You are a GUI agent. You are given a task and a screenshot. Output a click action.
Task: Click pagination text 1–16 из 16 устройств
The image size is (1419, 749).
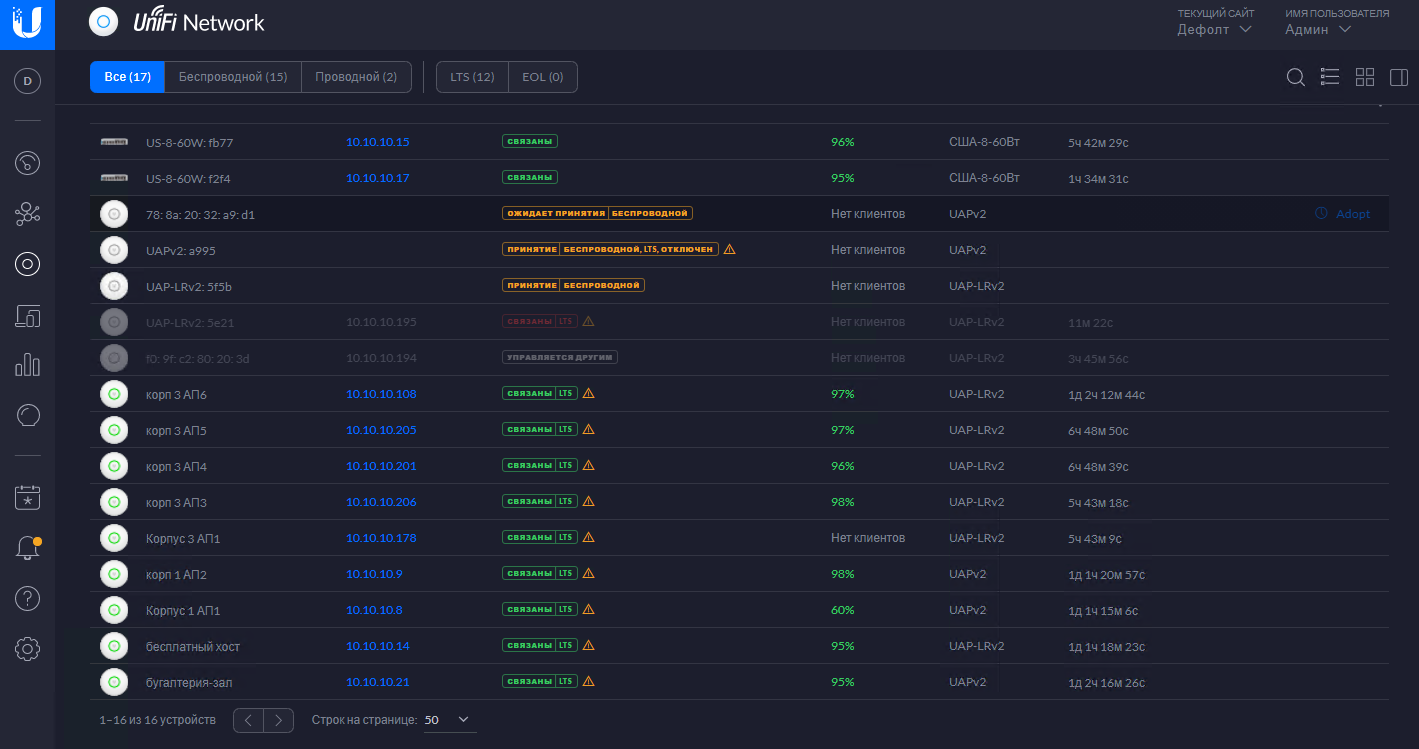point(157,720)
